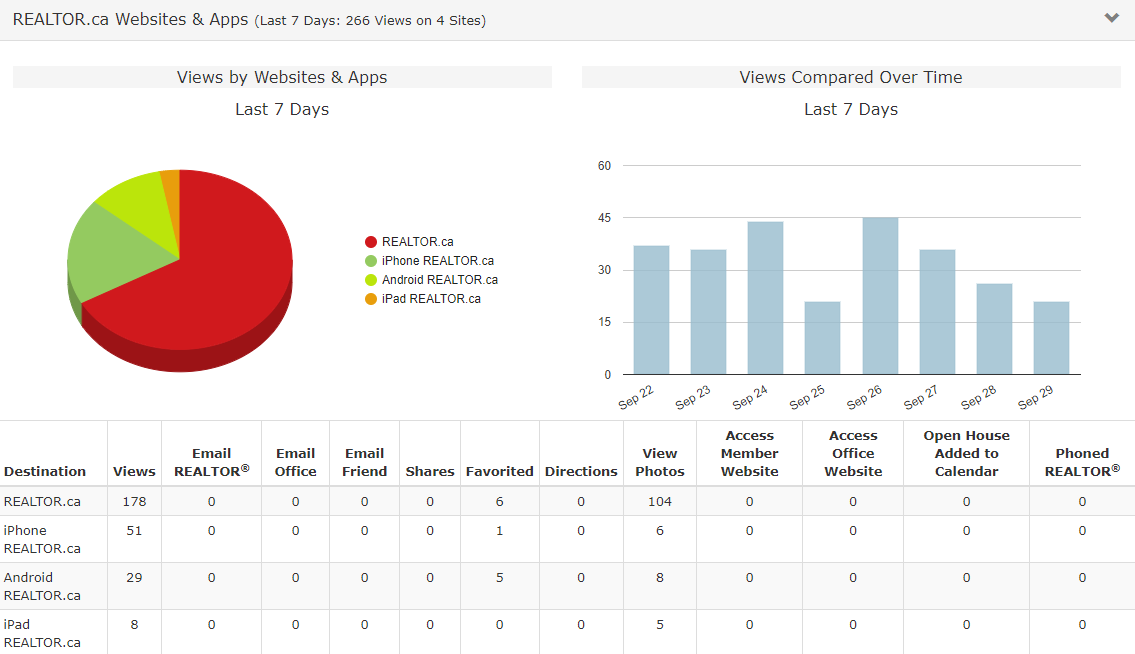This screenshot has width=1135, height=654.
Task: Click the Sep 27 bar in chart
Action: tap(937, 312)
